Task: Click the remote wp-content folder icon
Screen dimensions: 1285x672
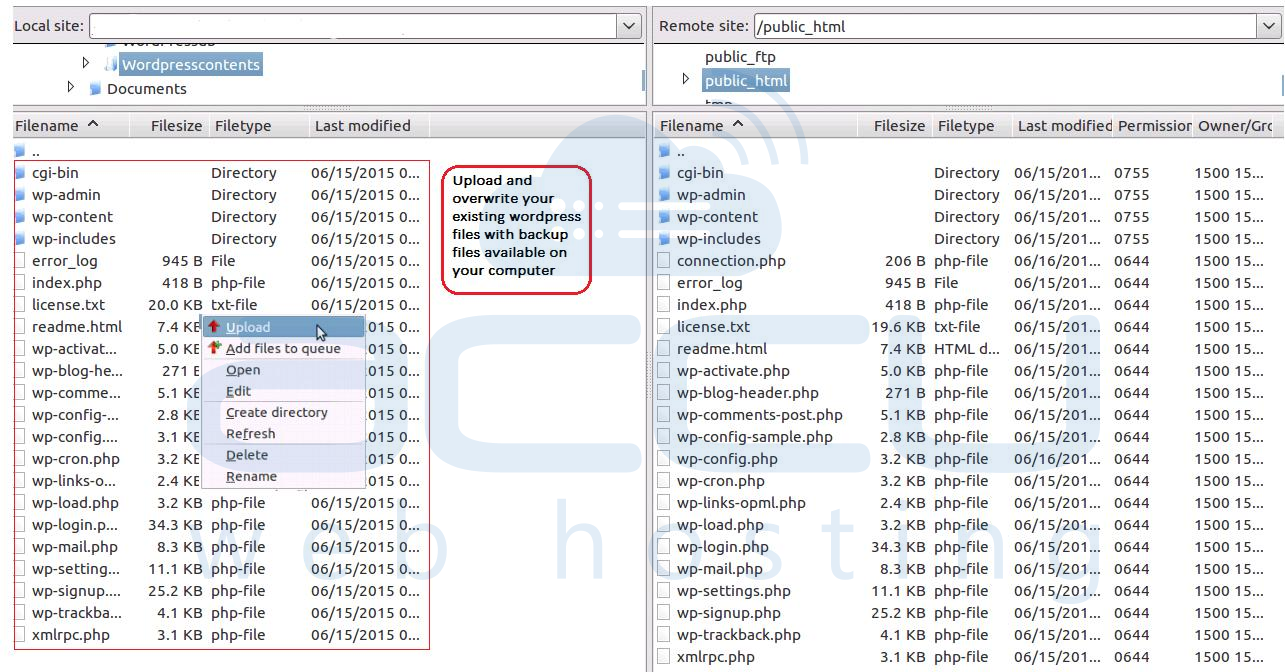Action: [665, 217]
